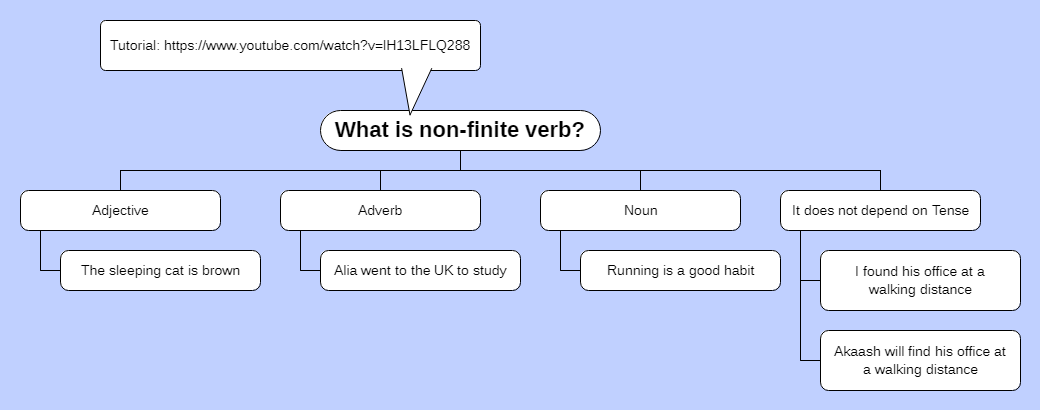
Task: Select the Noun topic node
Action: 640,211
